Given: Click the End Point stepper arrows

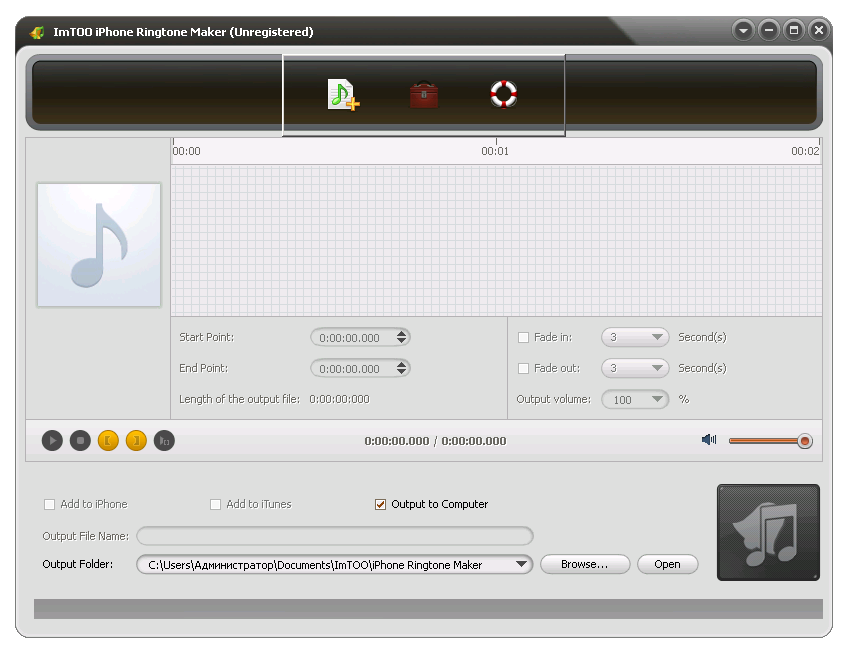Looking at the screenshot, I should point(402,368).
